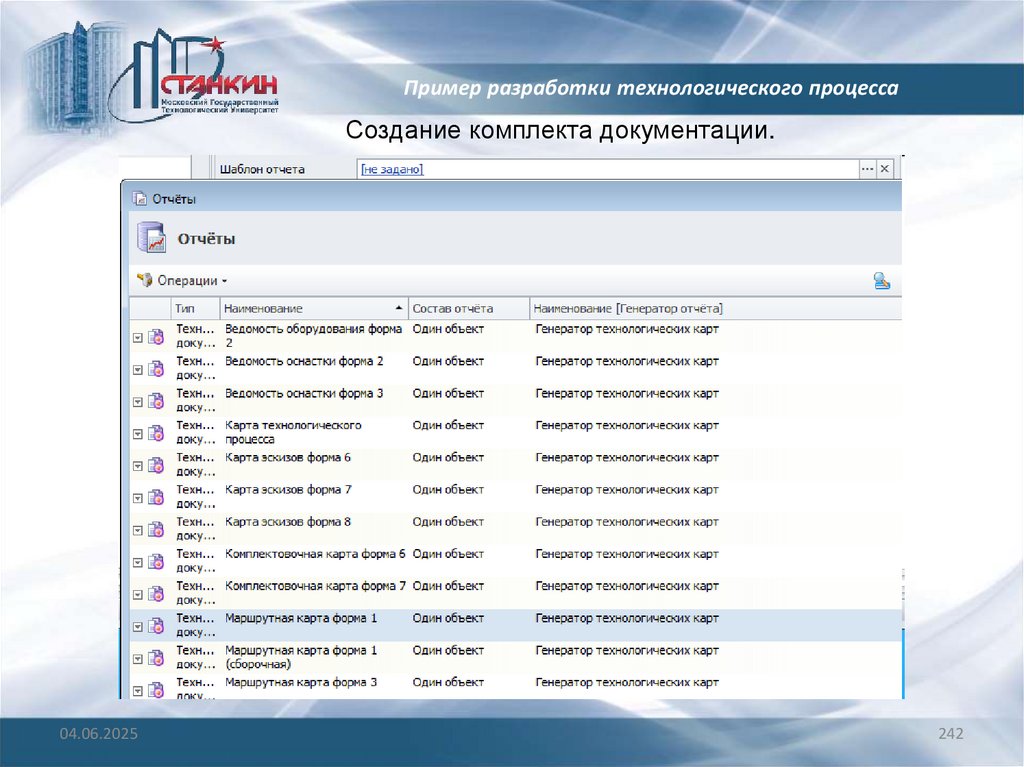This screenshot has width=1024, height=767.
Task: Open the Операции dropdown menu
Action: (x=182, y=281)
